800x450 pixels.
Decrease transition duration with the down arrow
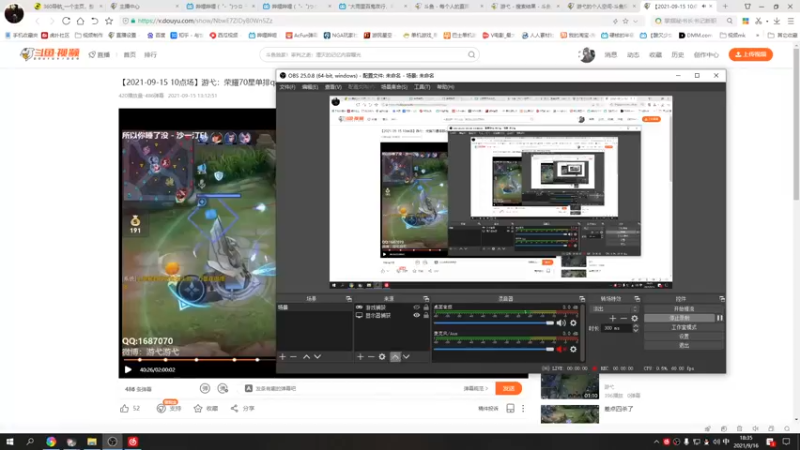click(x=636, y=331)
